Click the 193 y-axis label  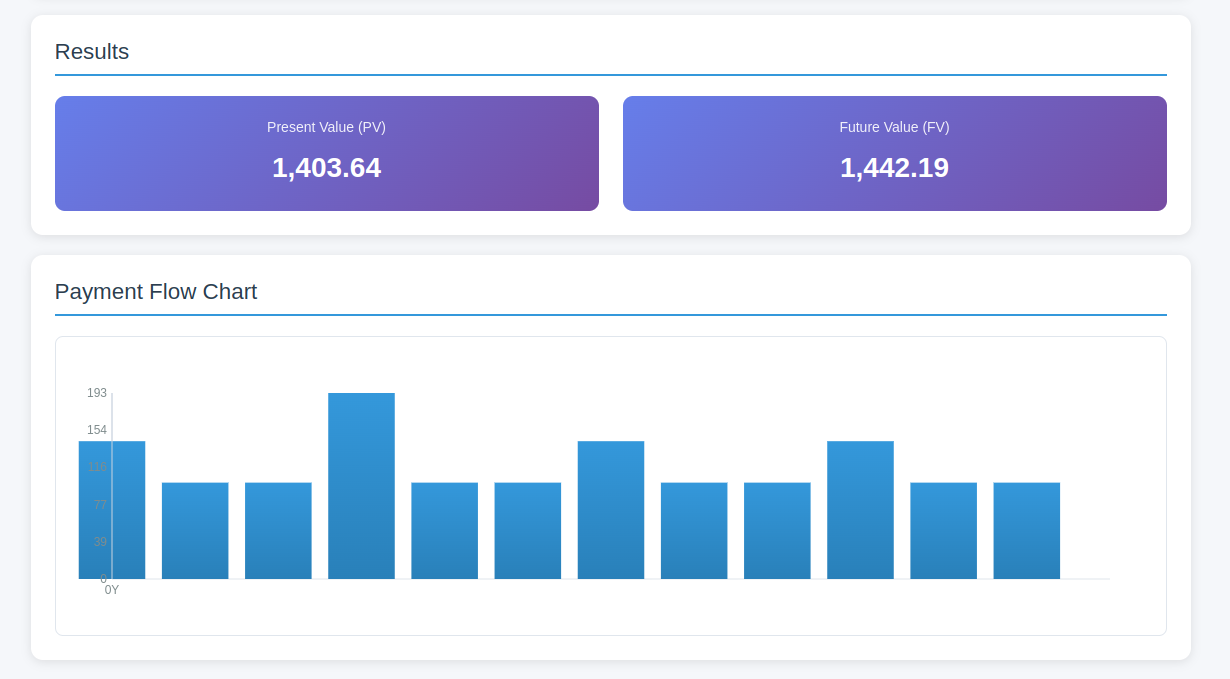pyautogui.click(x=97, y=393)
